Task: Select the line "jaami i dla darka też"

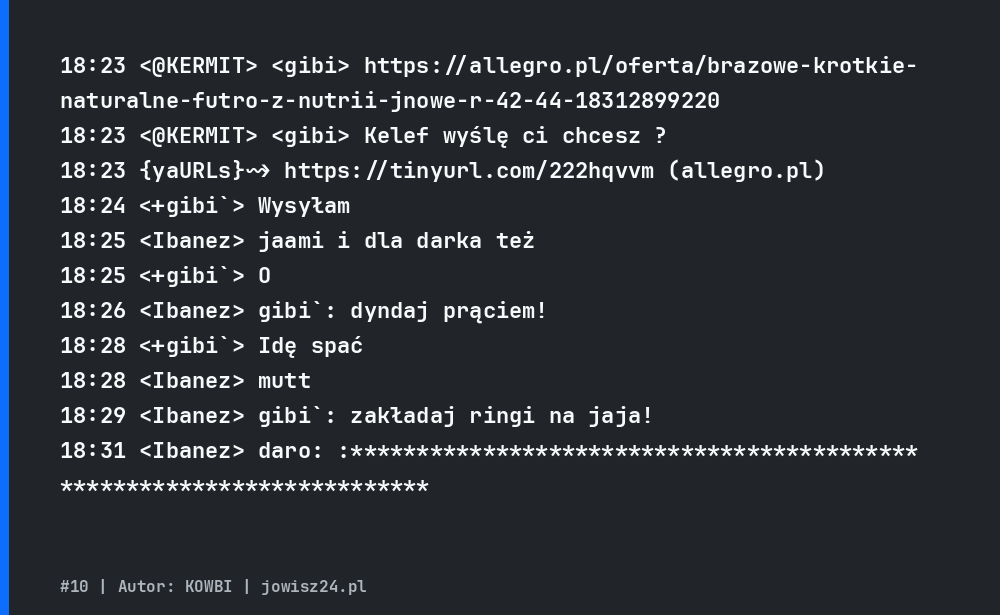Action: pyautogui.click(x=396, y=241)
